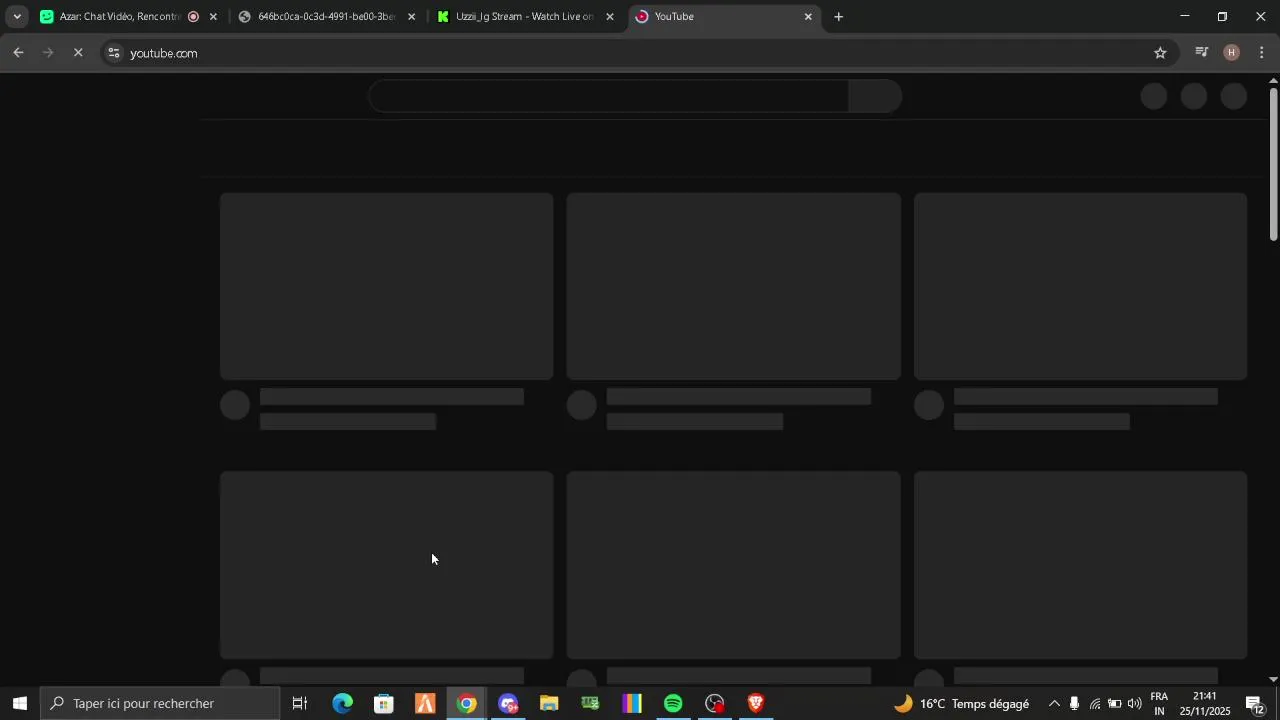Open network settings tray icon
This screenshot has height=720, width=1280.
point(1095,704)
